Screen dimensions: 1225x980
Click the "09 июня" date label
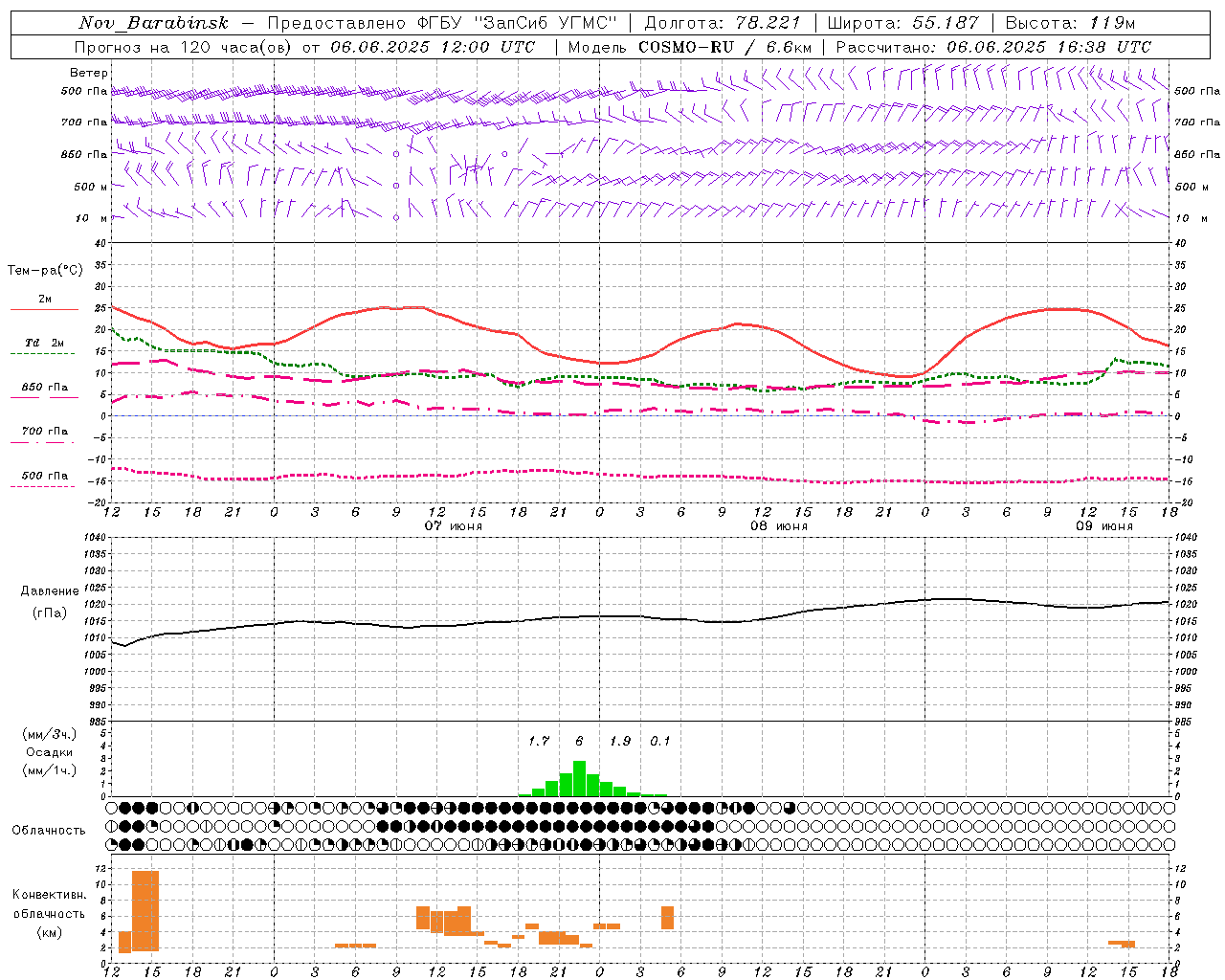coord(1104,526)
